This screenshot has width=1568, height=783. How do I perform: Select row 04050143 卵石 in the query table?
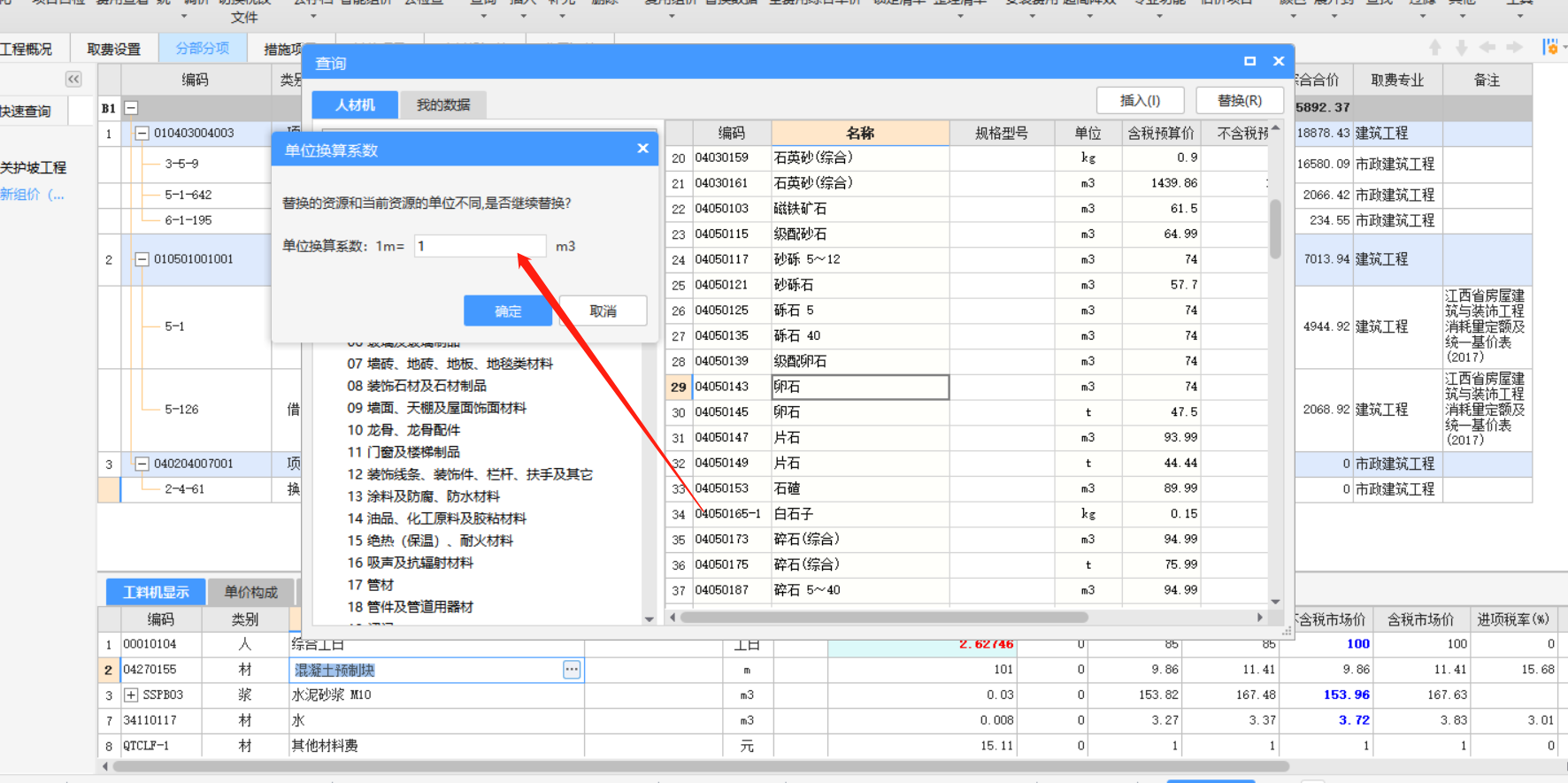coord(967,387)
